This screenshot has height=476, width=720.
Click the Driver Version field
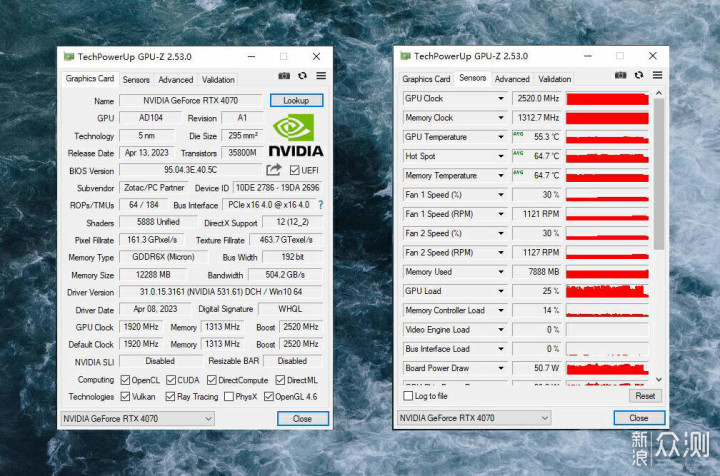pos(221,292)
